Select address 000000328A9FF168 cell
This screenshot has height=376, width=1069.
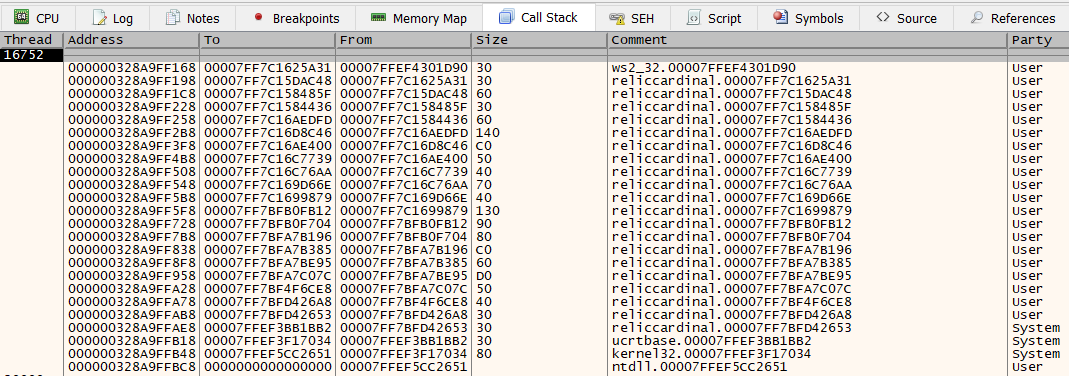132,68
